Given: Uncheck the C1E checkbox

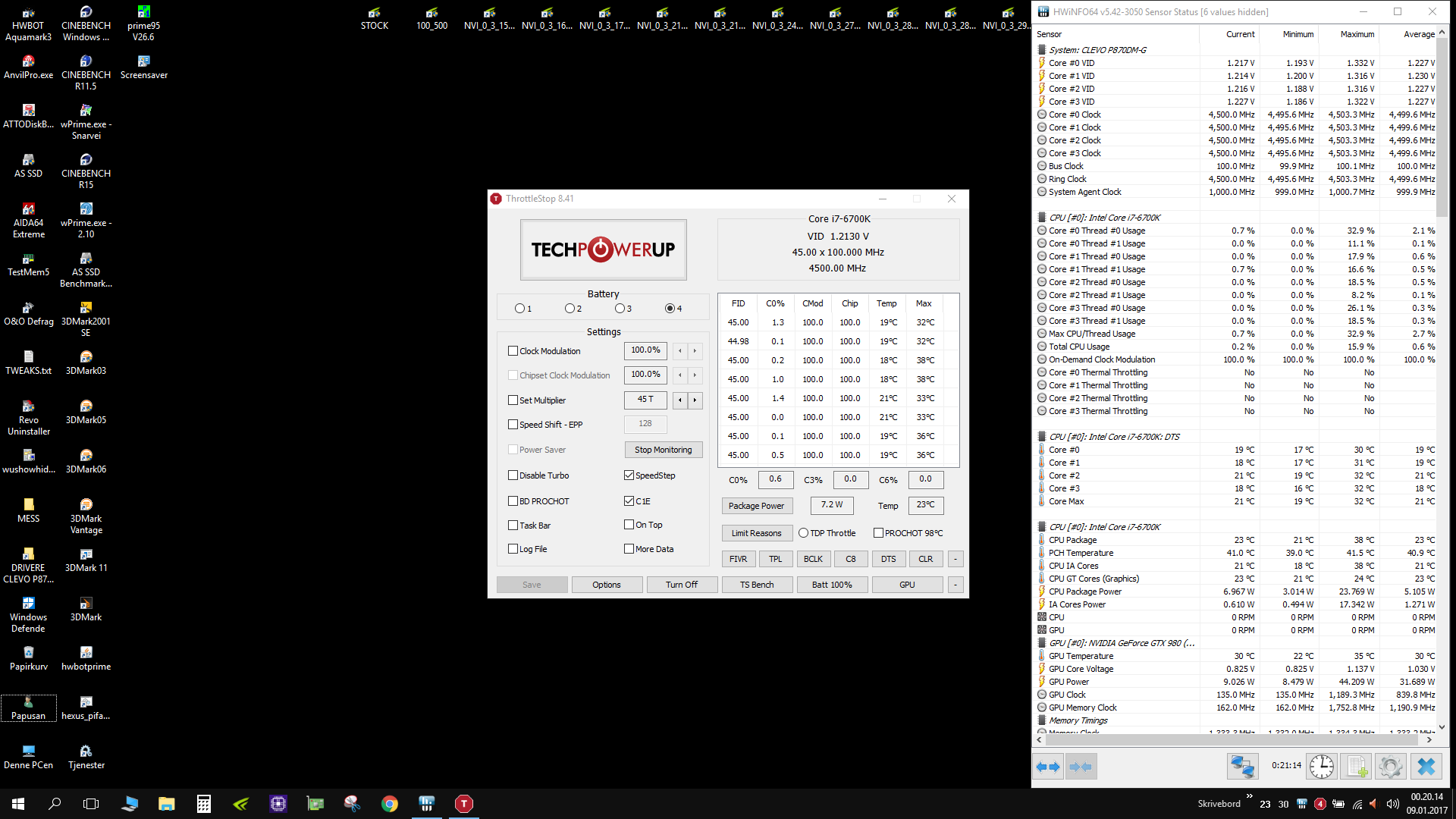Looking at the screenshot, I should point(629,501).
